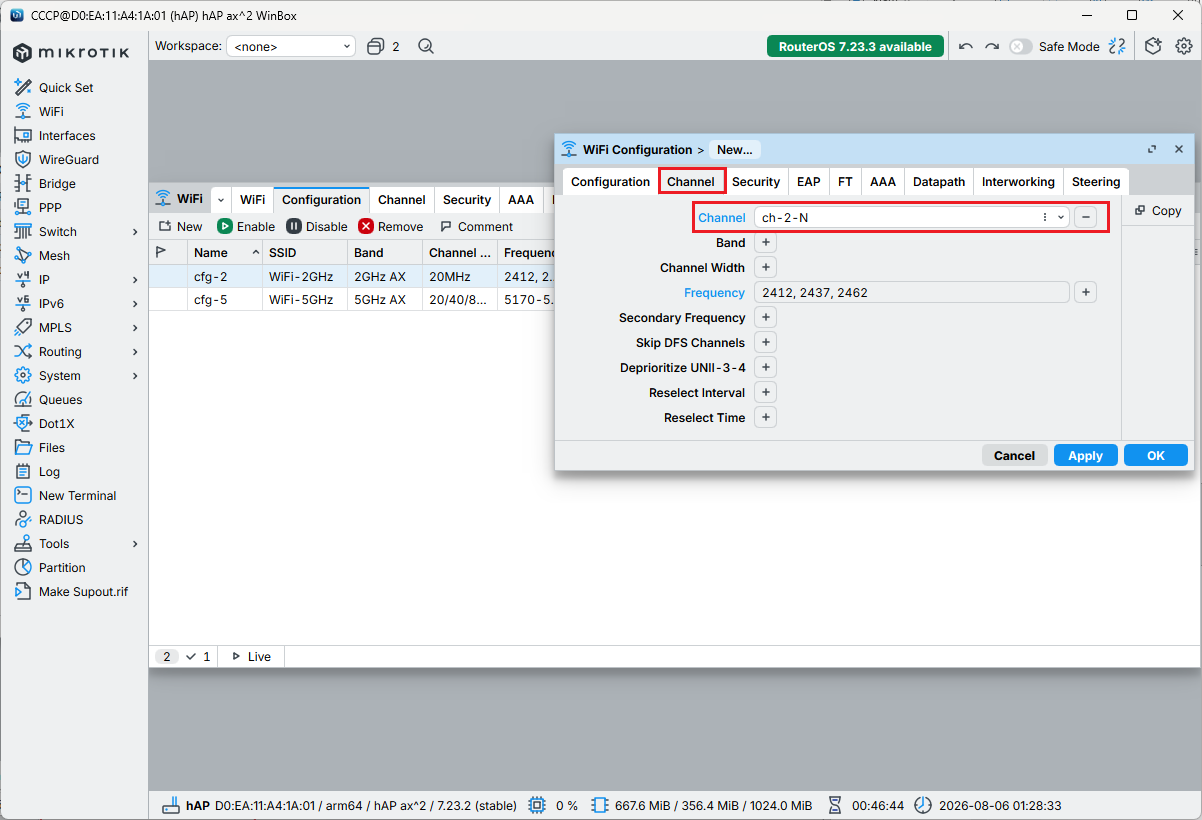Viewport: 1202px width, 820px height.
Task: Sort by the Name column header
Action: coord(225,252)
